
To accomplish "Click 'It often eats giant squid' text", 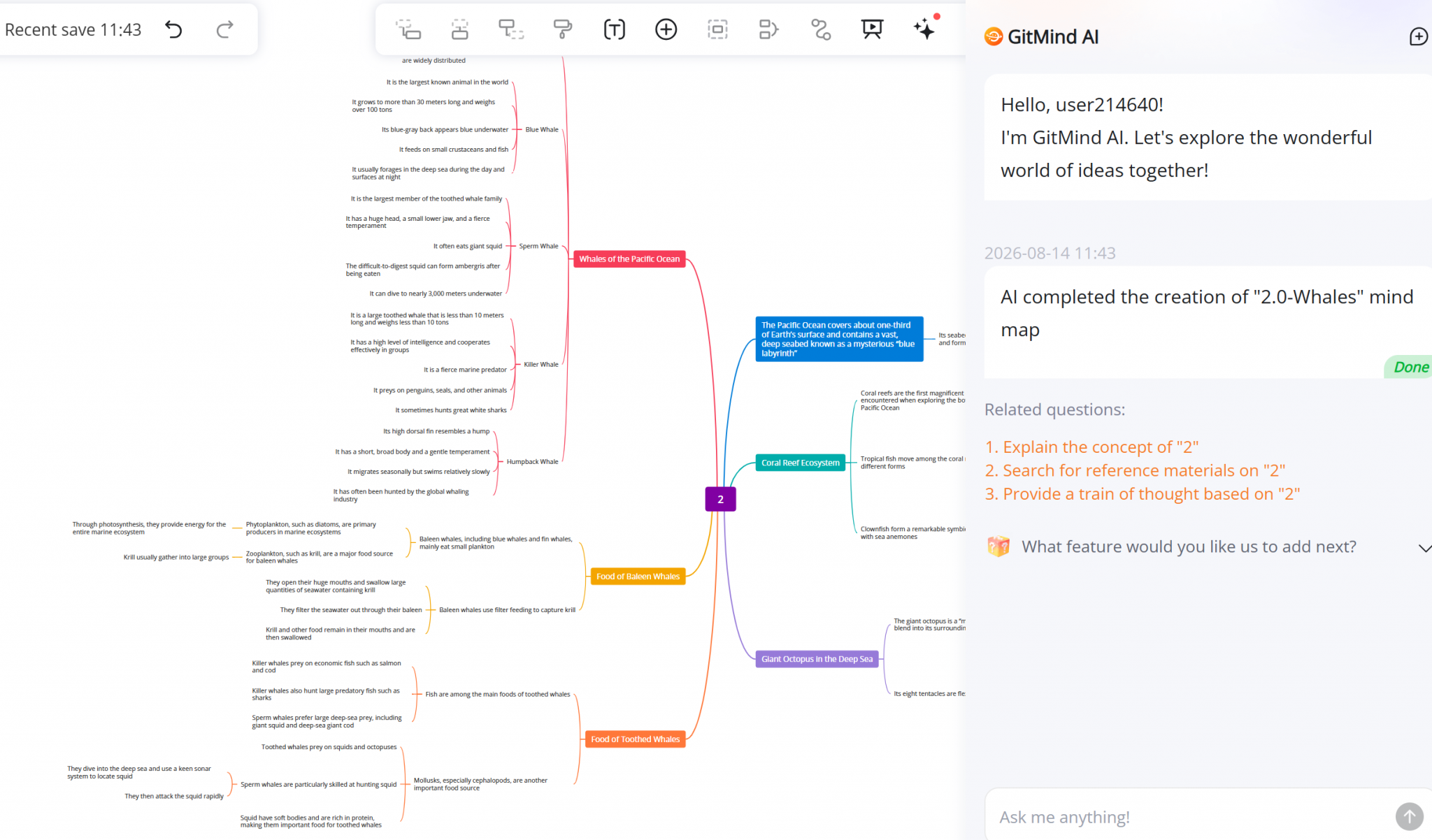I will tap(467, 246).
